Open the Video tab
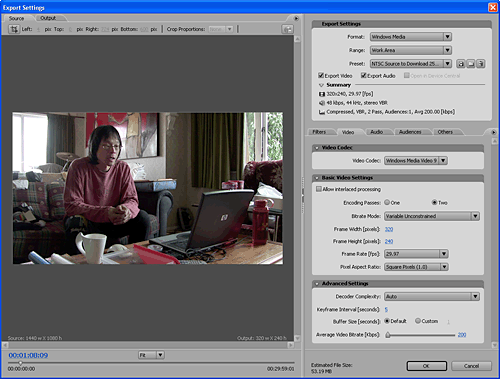 click(x=348, y=132)
